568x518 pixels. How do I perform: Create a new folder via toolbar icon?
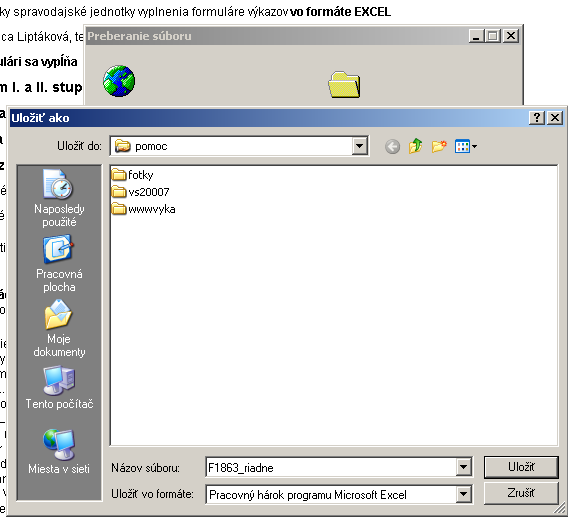coord(439,146)
